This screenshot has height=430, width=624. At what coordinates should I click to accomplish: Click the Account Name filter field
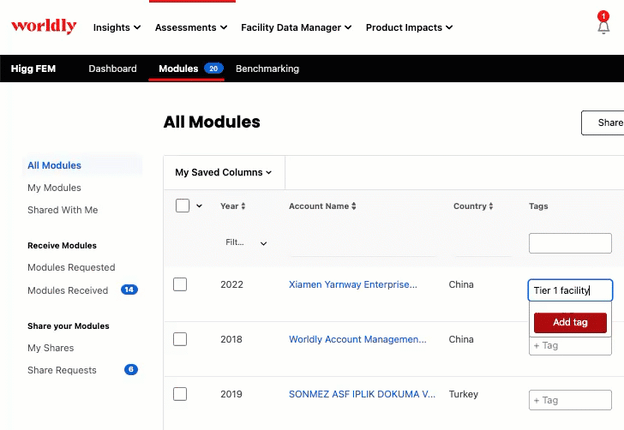click(x=362, y=246)
